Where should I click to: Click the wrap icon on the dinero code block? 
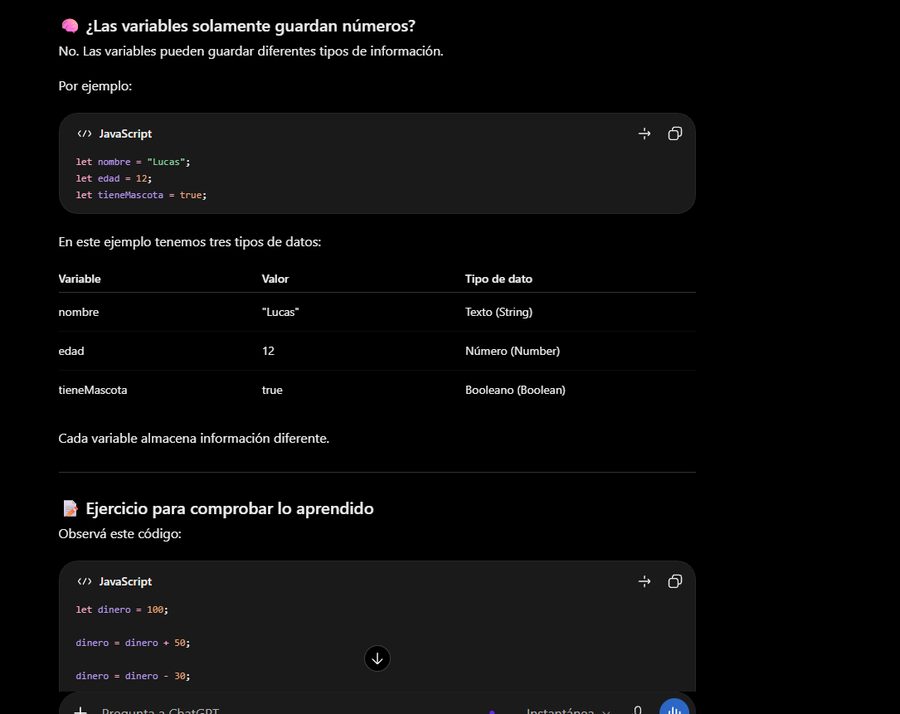644,581
